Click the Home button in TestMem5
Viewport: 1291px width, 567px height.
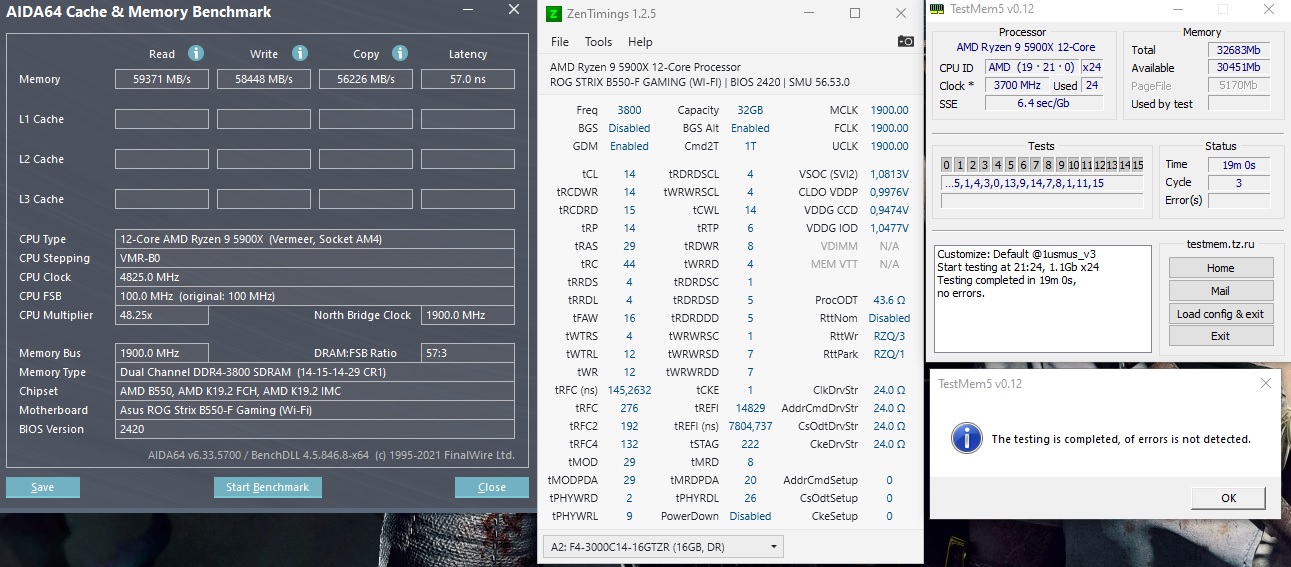pyautogui.click(x=1221, y=268)
